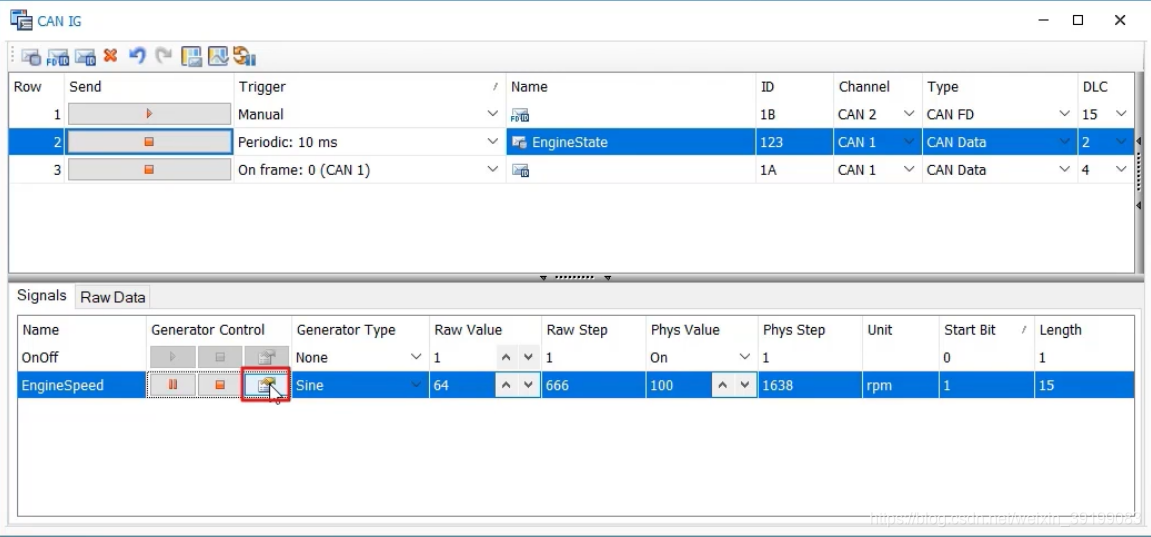The width and height of the screenshot is (1151, 537).
Task: Click ID cell 1A
Action: pos(794,170)
